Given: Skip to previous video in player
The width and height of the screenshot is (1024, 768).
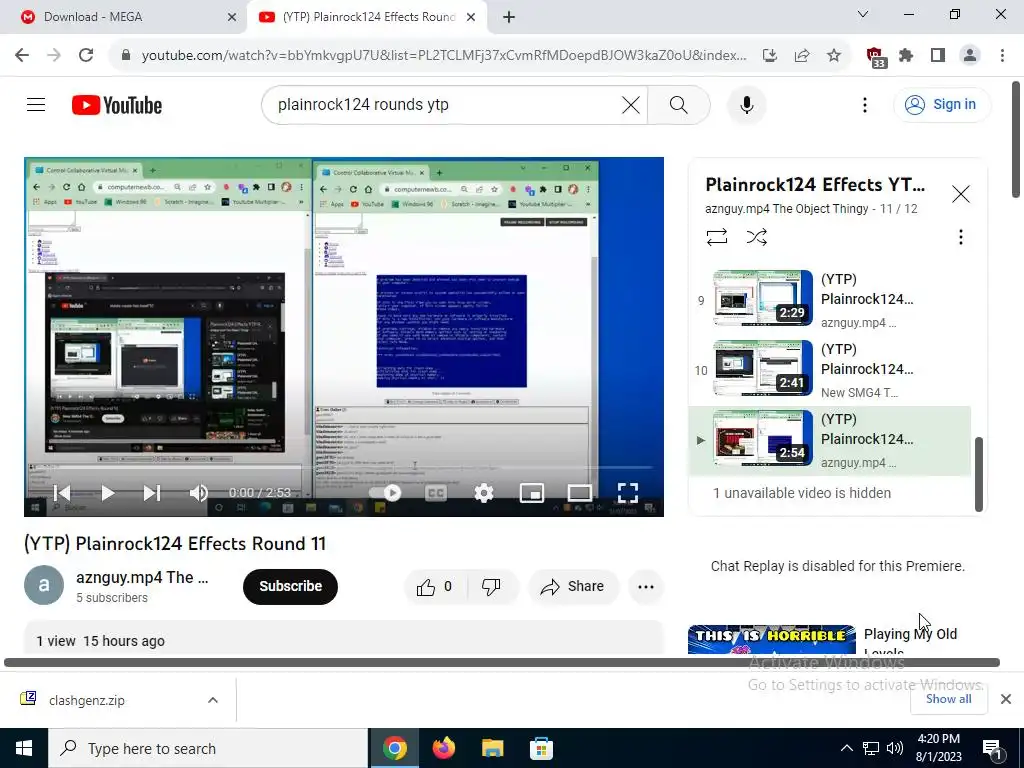Looking at the screenshot, I should [x=62, y=492].
